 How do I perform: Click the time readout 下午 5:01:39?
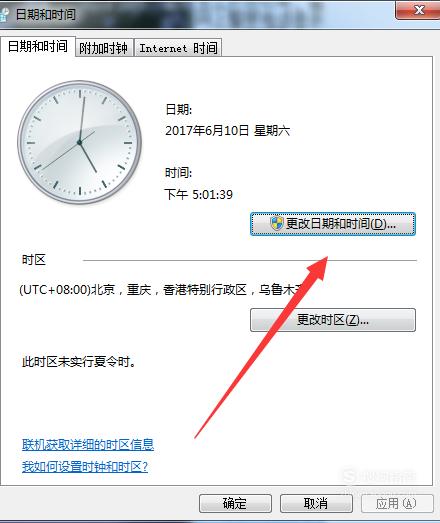198,194
